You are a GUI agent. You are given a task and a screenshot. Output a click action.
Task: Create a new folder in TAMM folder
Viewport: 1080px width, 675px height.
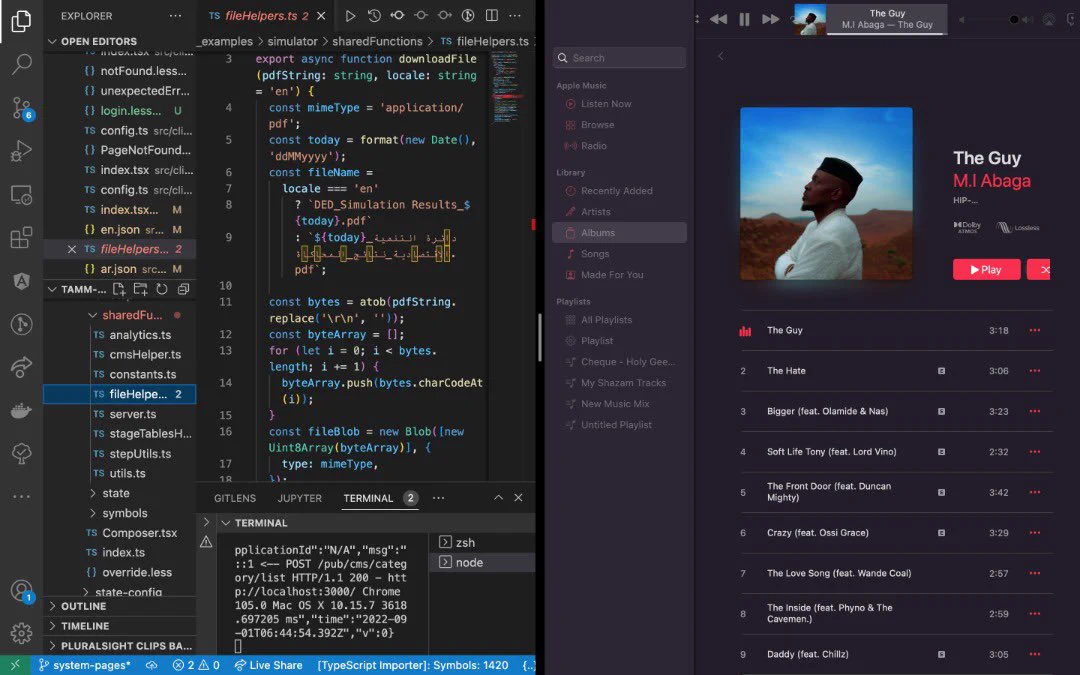click(141, 289)
